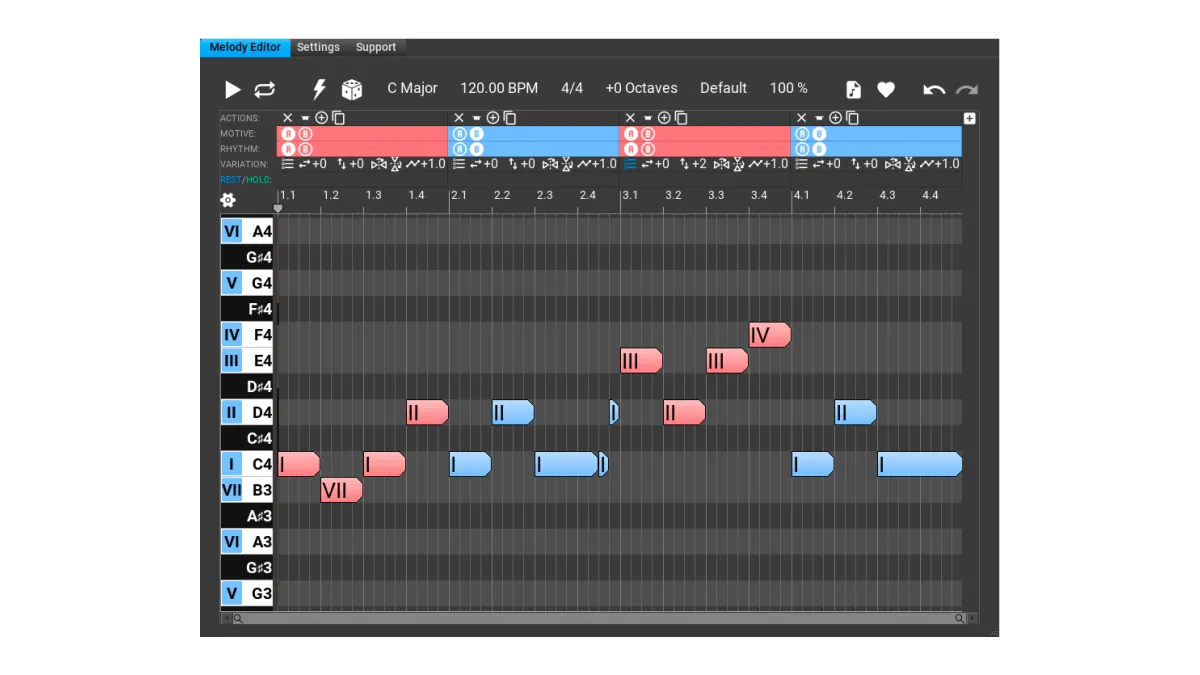Viewport: 1200px width, 675px height.
Task: Click the B3 piano key
Action: (247, 490)
